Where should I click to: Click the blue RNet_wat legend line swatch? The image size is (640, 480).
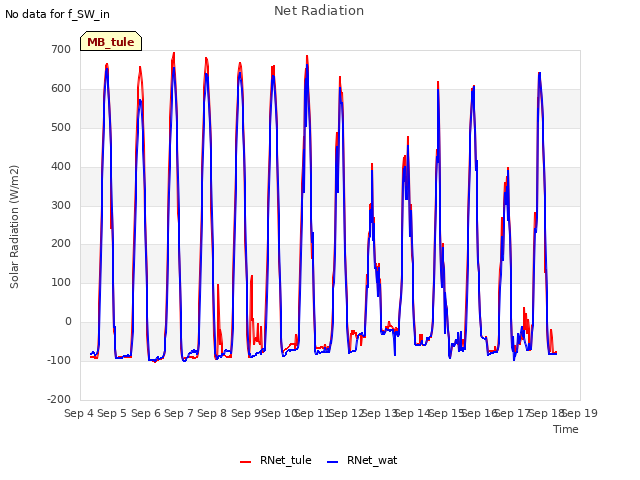coord(333,462)
